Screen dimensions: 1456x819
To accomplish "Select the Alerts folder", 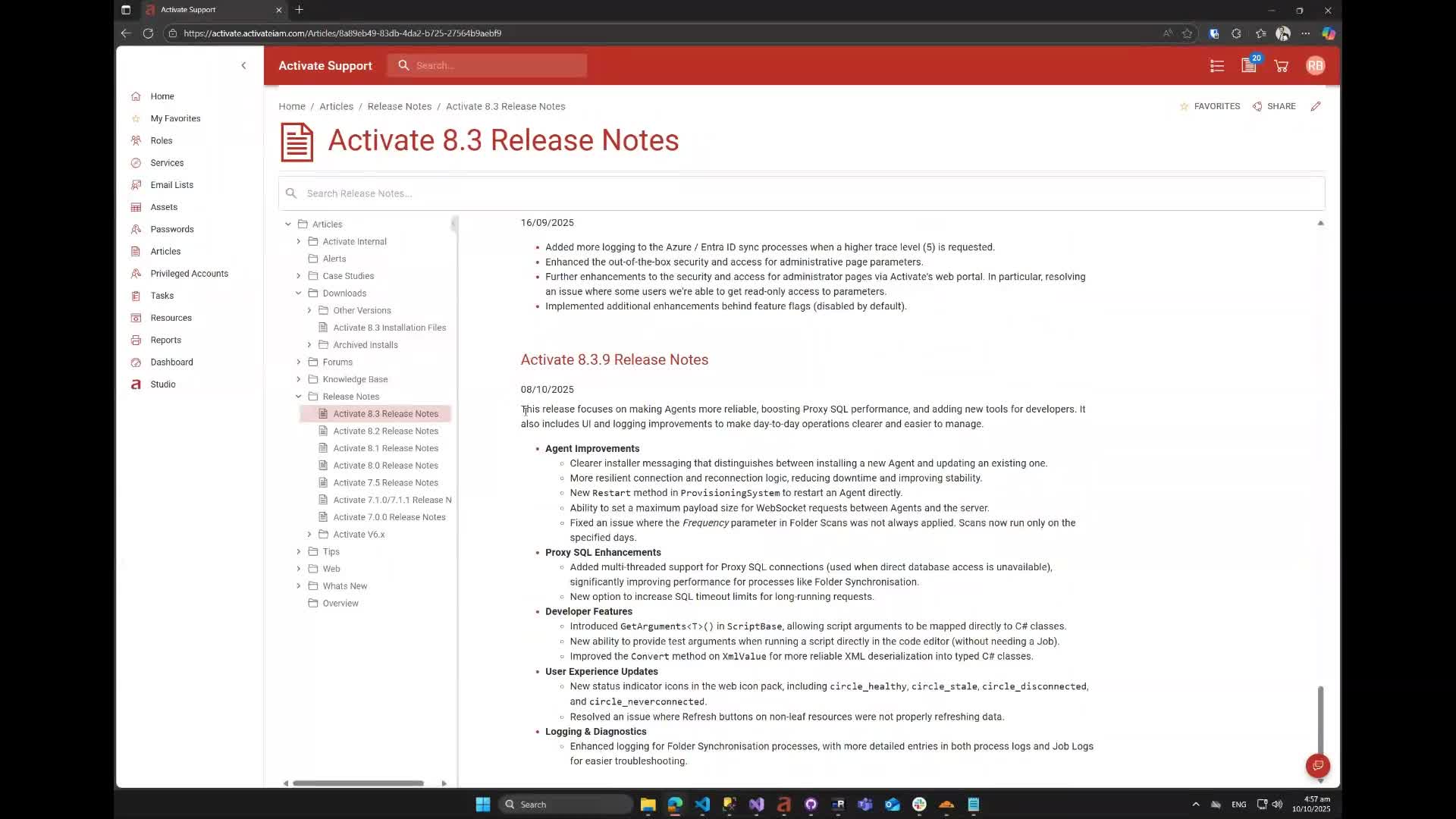I will 334,259.
